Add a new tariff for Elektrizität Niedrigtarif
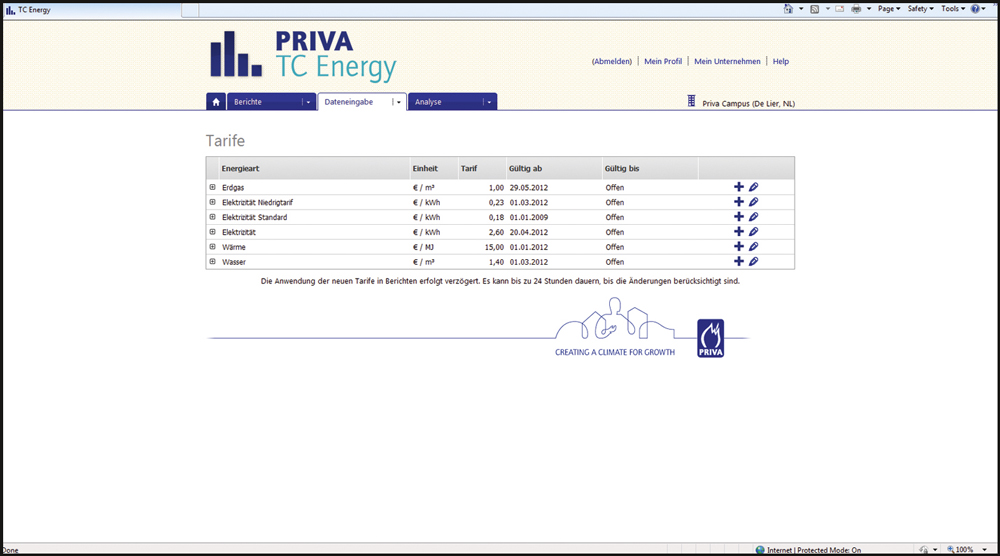The width and height of the screenshot is (1000, 556). (739, 201)
